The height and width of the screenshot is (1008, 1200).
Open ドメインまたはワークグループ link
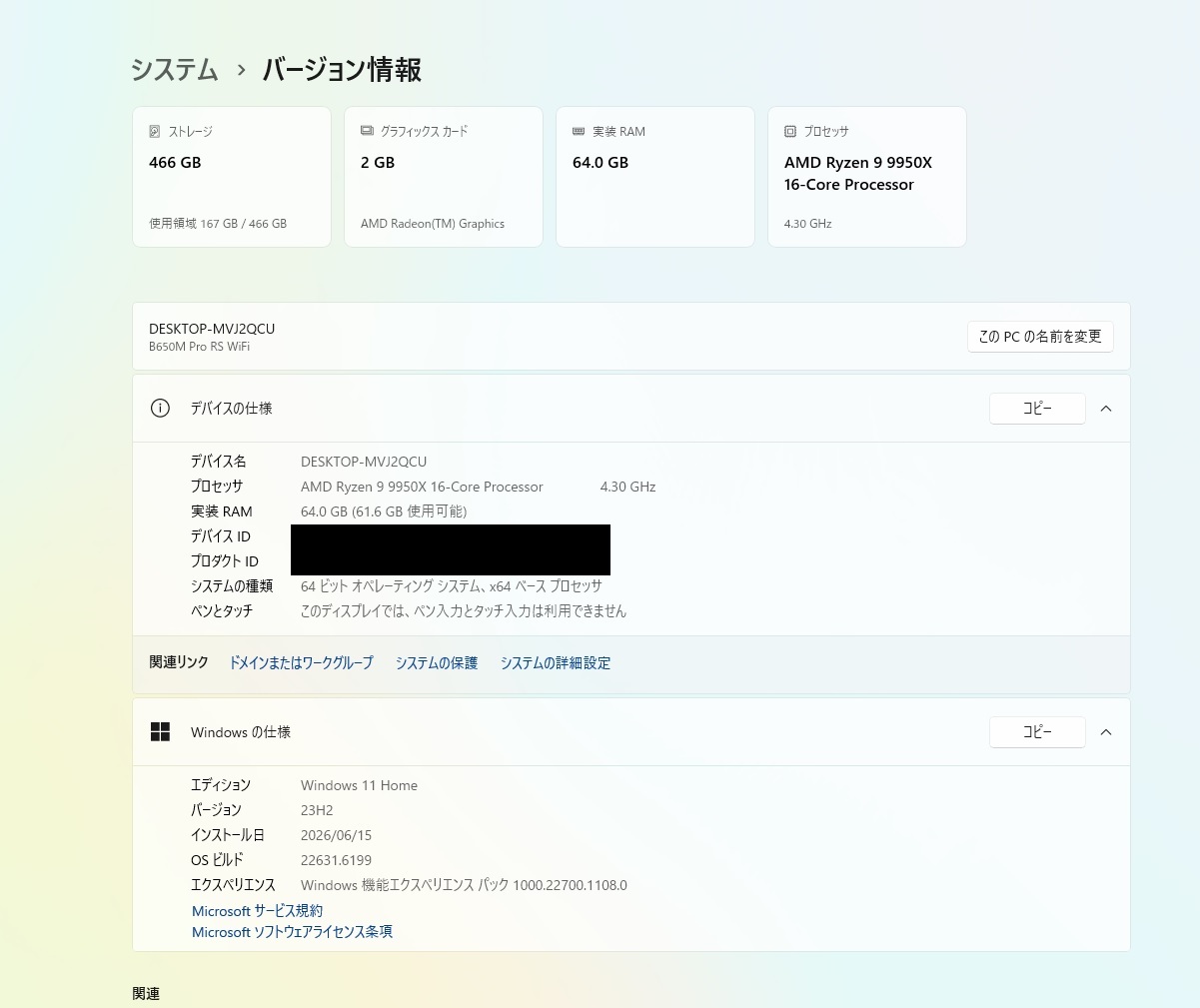[x=301, y=663]
